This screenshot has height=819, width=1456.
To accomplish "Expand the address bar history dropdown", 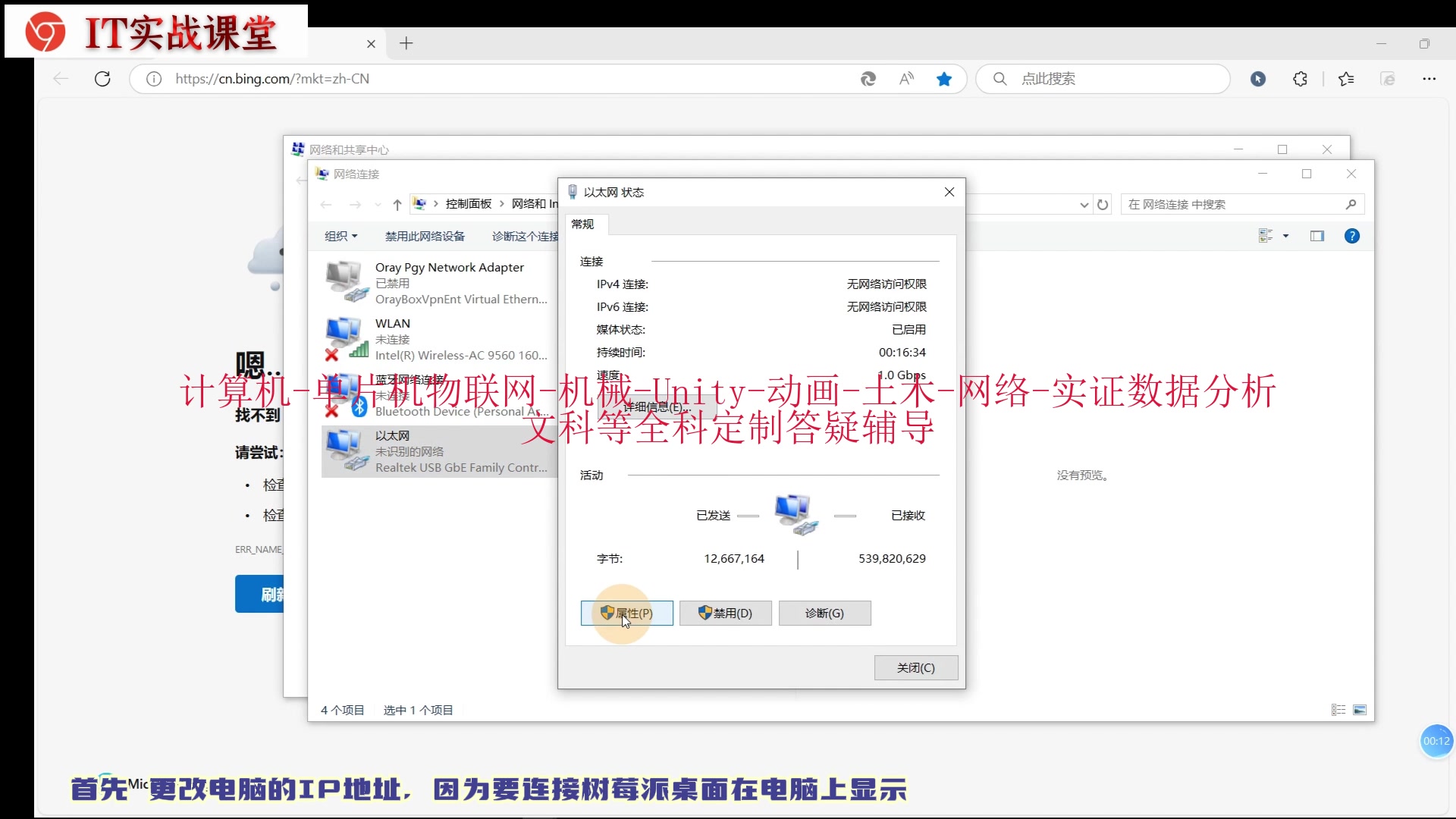I will (1084, 205).
